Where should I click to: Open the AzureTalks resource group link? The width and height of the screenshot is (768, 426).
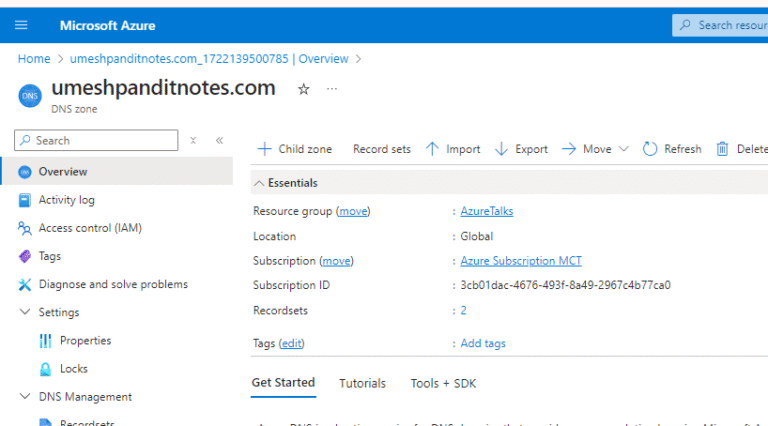[487, 211]
